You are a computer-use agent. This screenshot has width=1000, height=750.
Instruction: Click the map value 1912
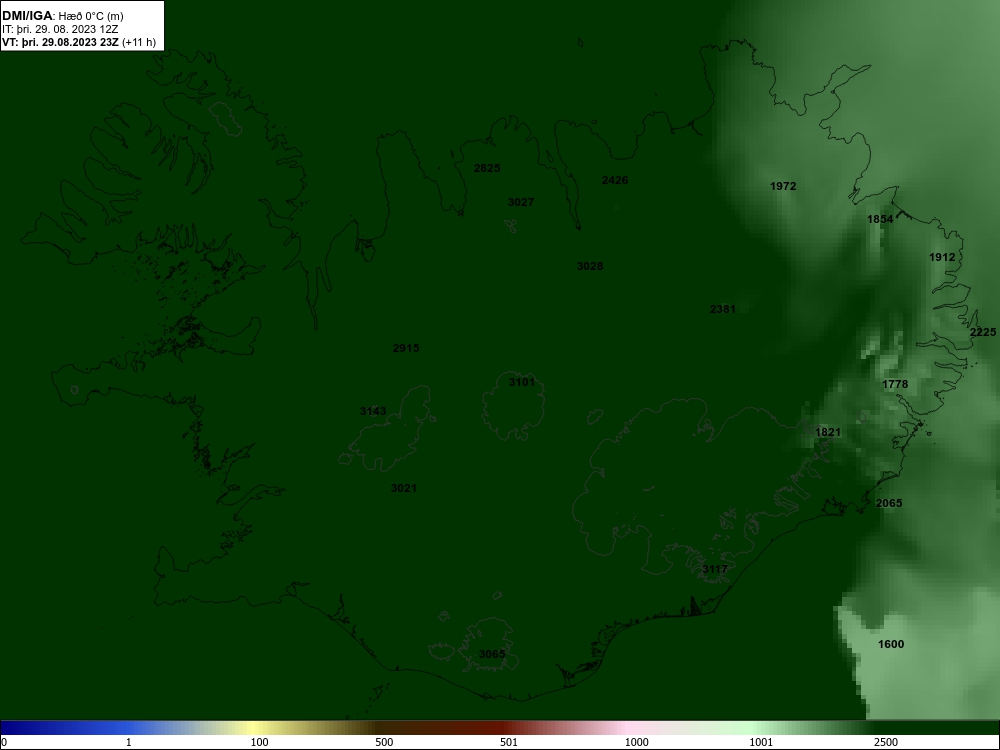point(942,258)
